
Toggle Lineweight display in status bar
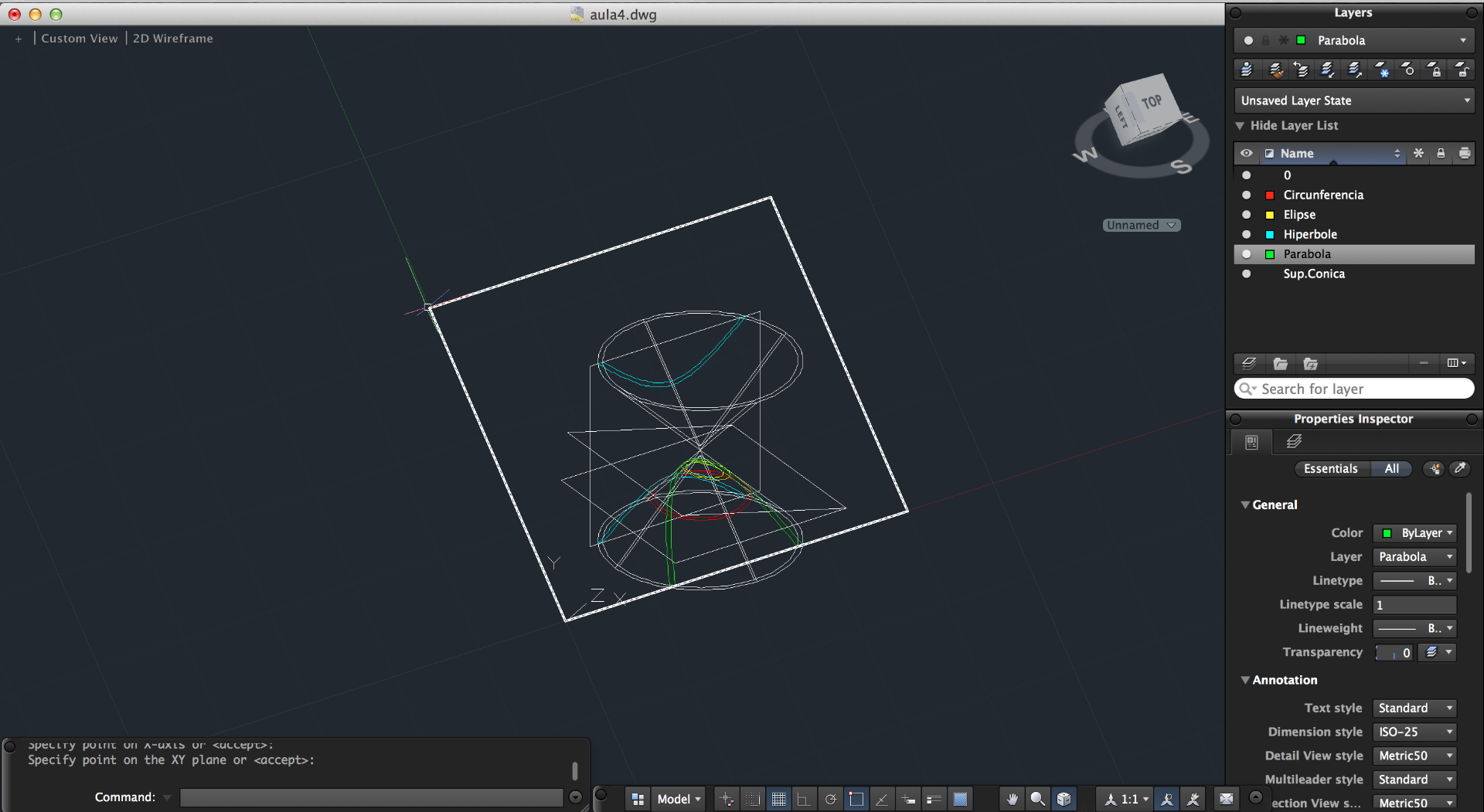(934, 799)
